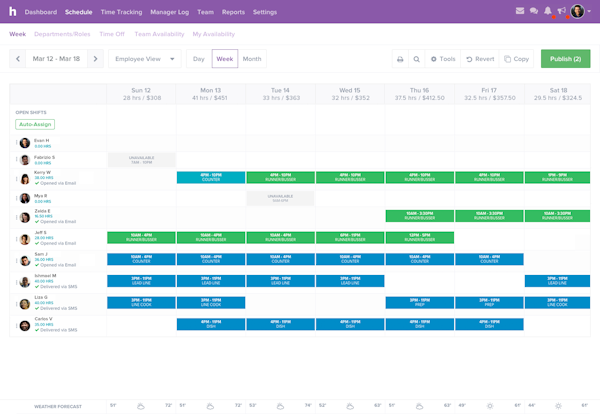Click the Publish (2) button
600x414 pixels.
(565, 59)
